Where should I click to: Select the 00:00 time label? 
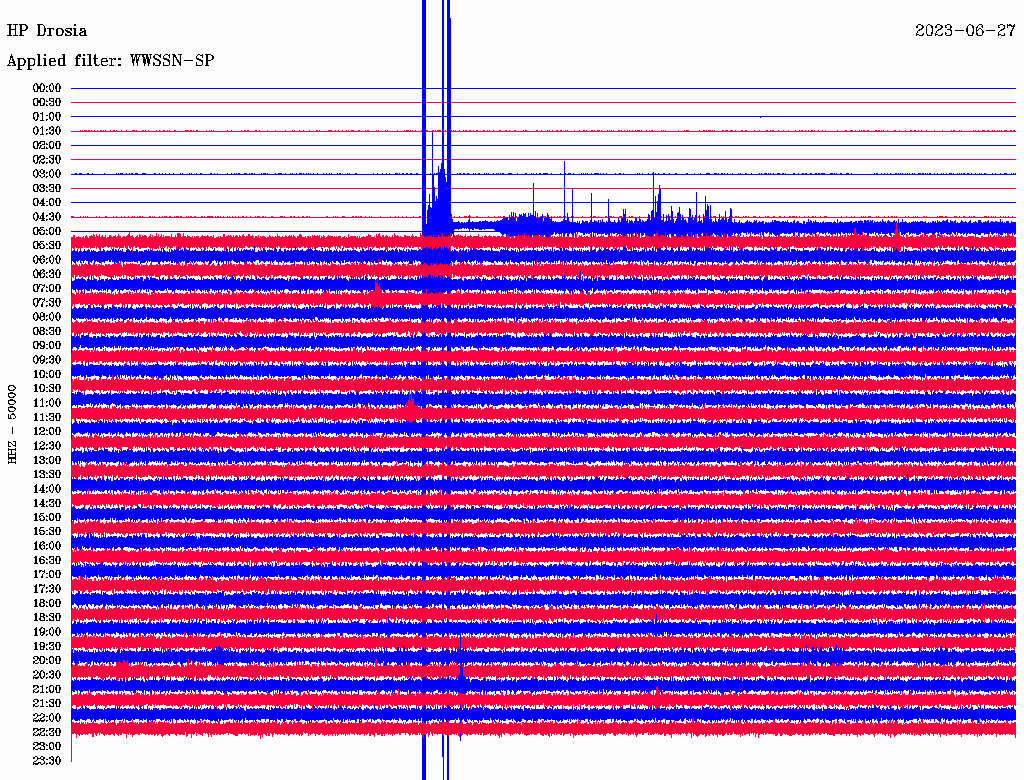[x=47, y=88]
